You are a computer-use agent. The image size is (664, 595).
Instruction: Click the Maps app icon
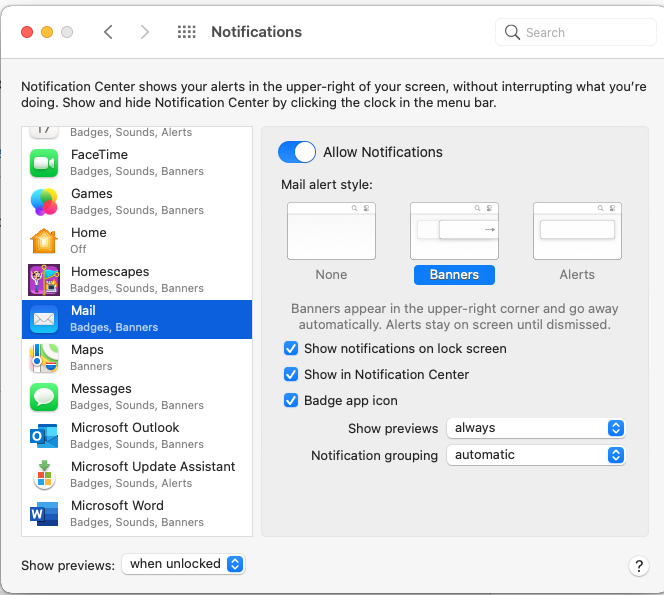(44, 358)
